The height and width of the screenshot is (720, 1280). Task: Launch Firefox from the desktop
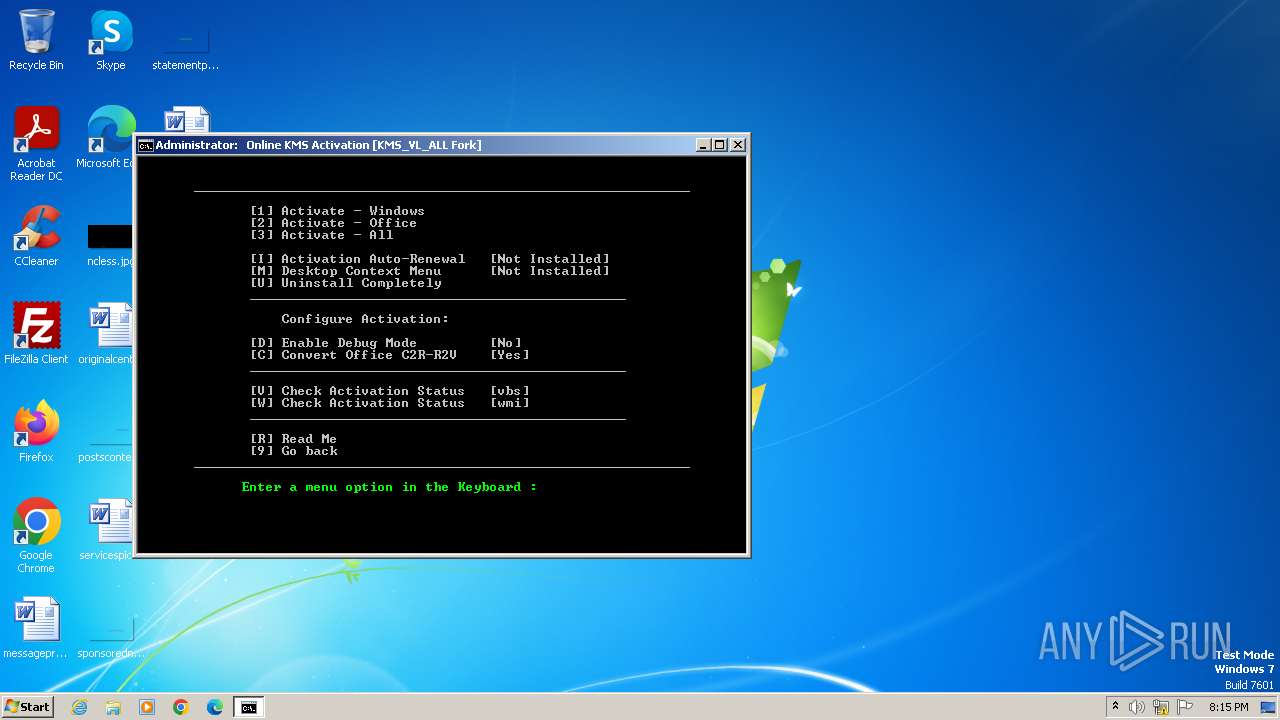tap(36, 432)
